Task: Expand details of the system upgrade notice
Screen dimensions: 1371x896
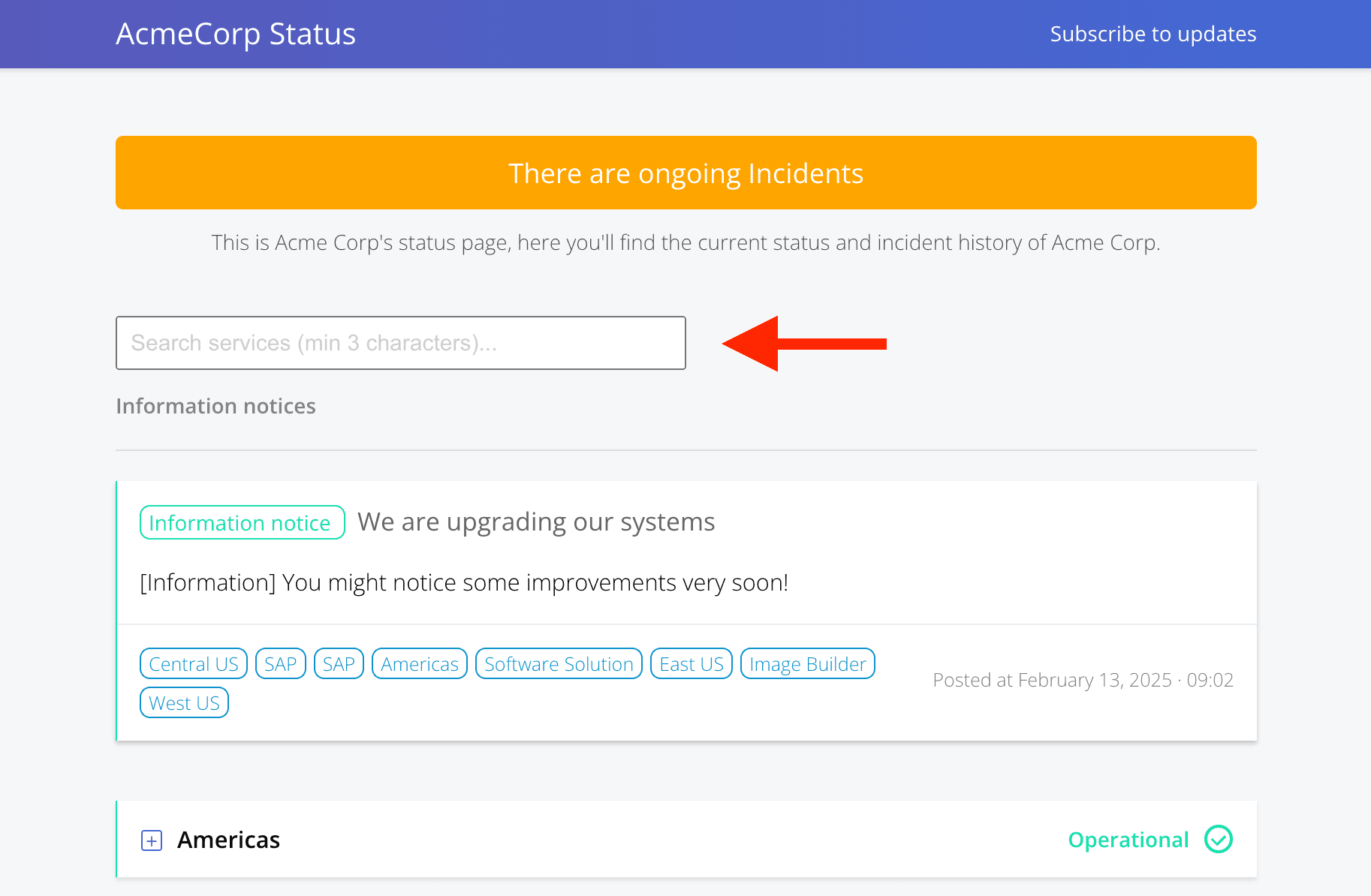Action: [x=535, y=522]
